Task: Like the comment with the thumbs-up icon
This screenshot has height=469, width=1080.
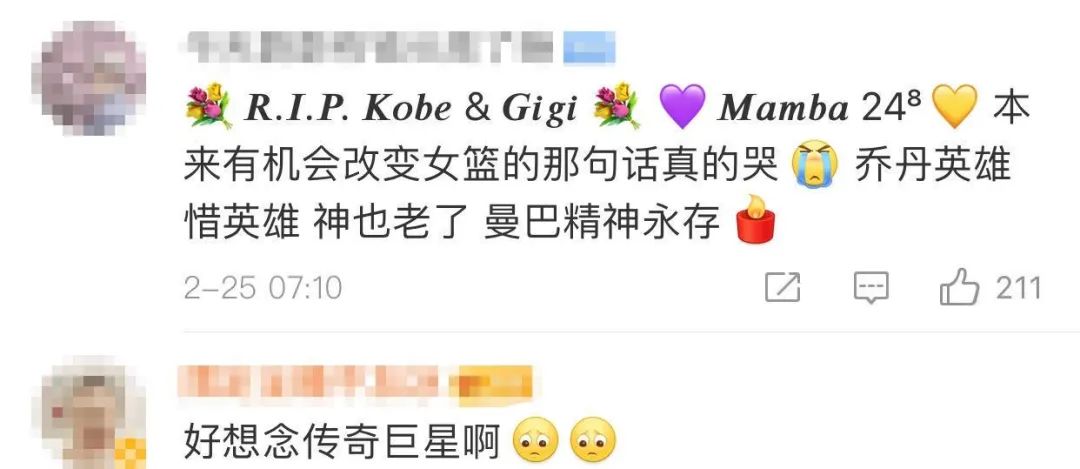Action: click(959, 286)
